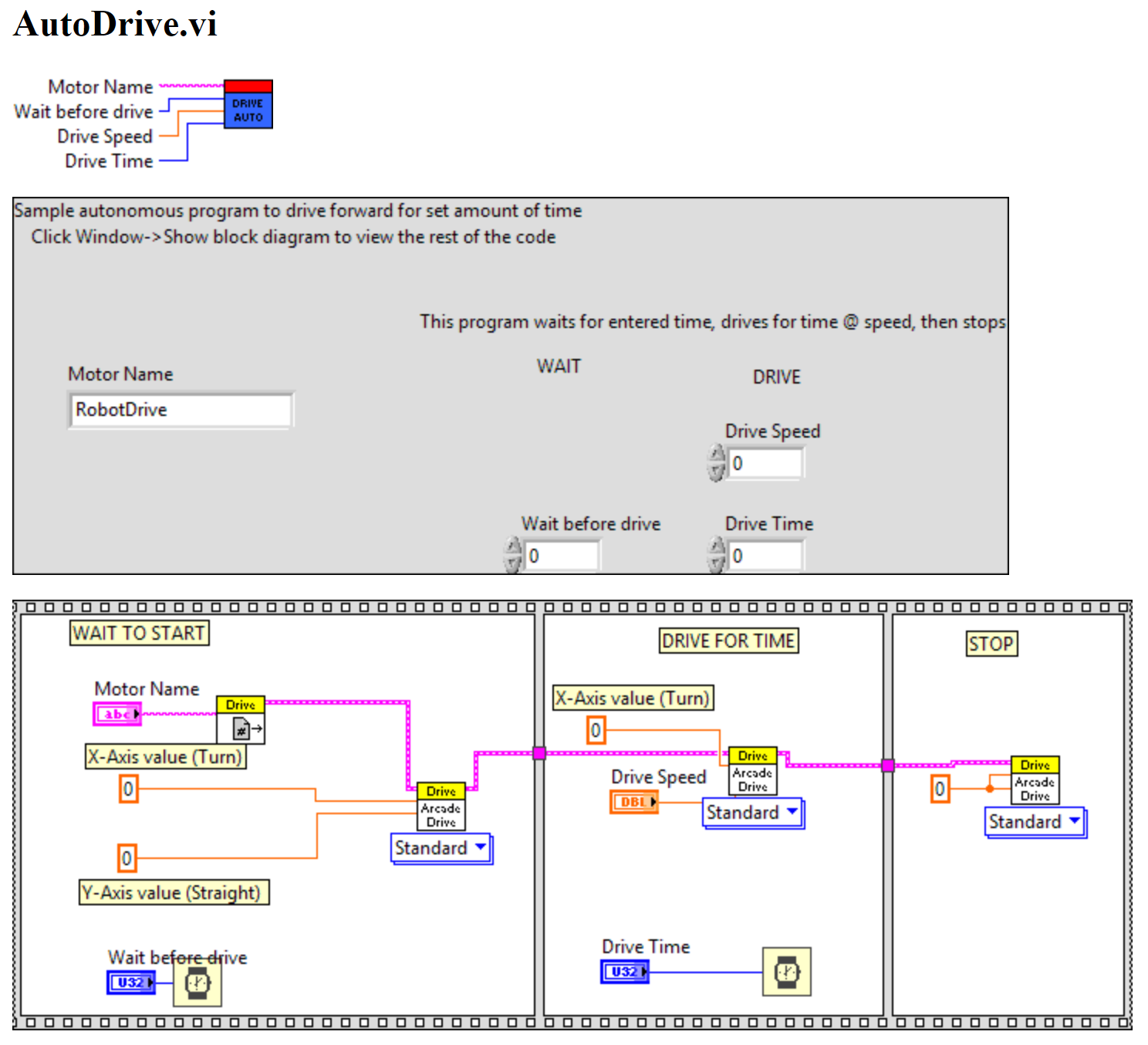1148x1045 pixels.
Task: Click the AutoDrive.vi title text
Action: pyautogui.click(x=116, y=24)
